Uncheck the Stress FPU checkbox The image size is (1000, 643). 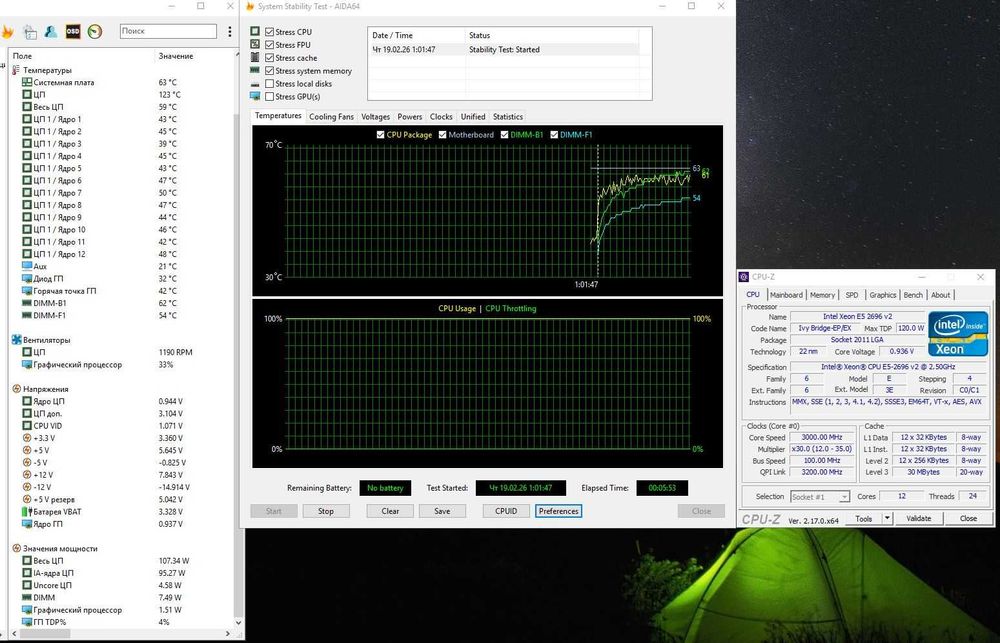tap(270, 45)
